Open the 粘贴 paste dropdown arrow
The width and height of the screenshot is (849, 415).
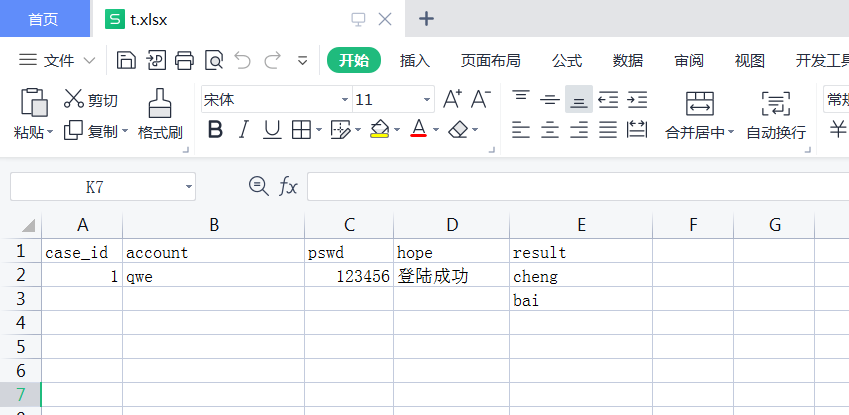click(50, 132)
